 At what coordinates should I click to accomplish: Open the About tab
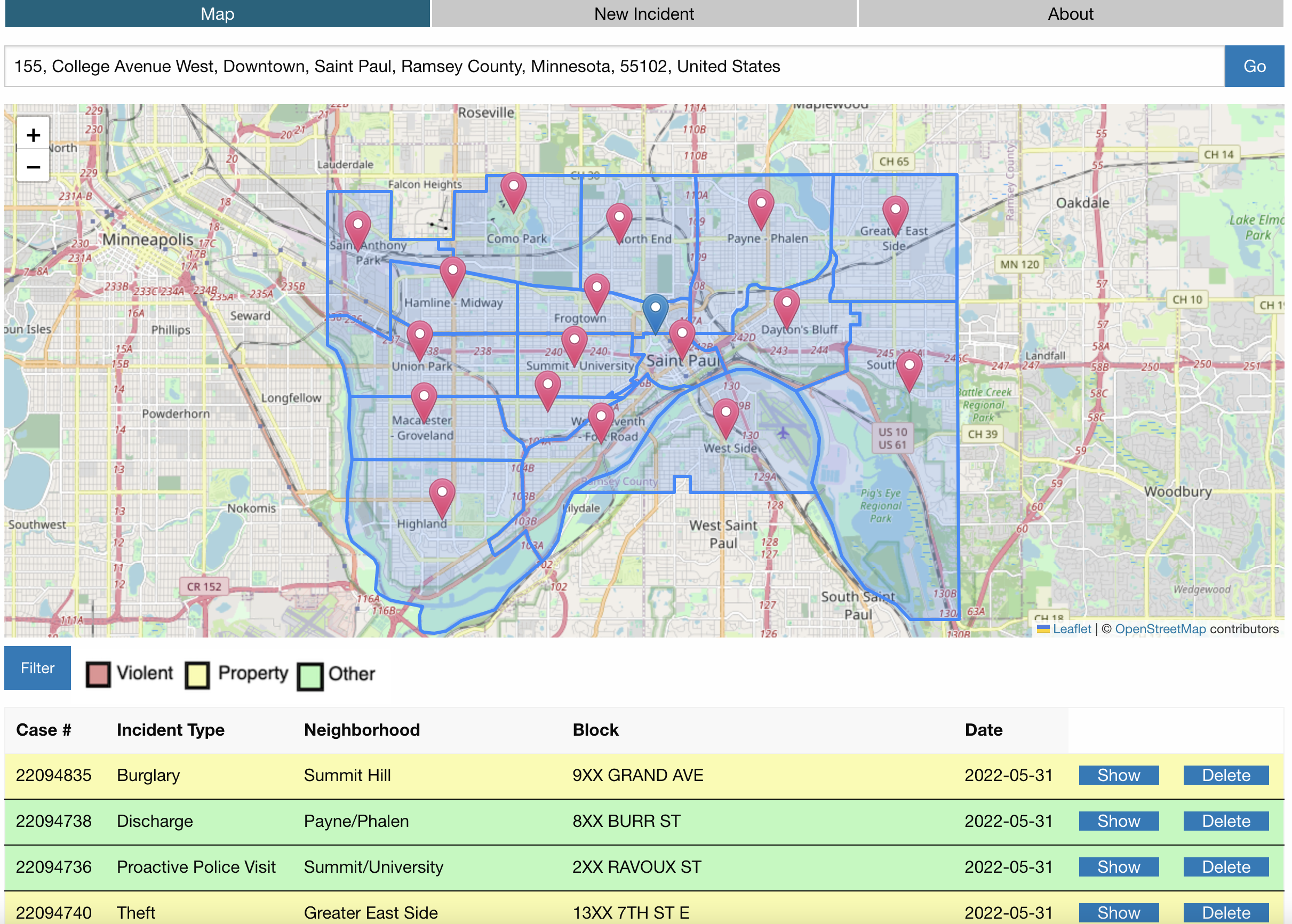pos(1070,14)
